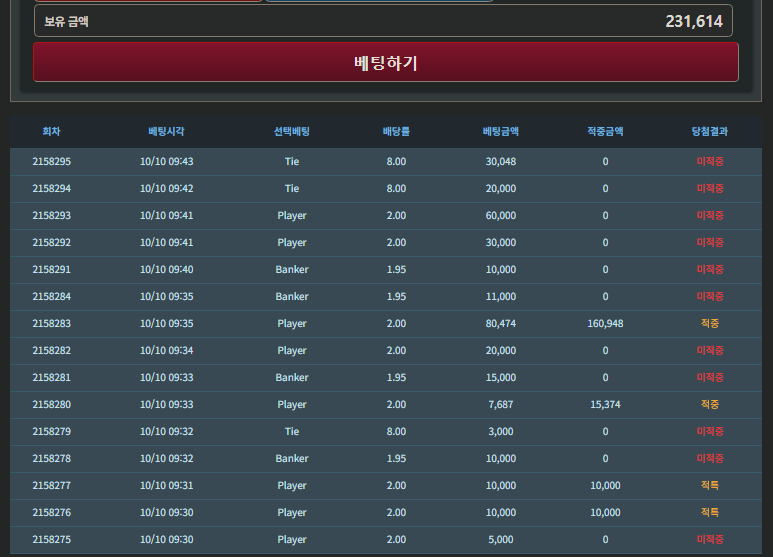Click 적중 result in row 2158280
Screen dimensions: 773x557
coord(710,405)
